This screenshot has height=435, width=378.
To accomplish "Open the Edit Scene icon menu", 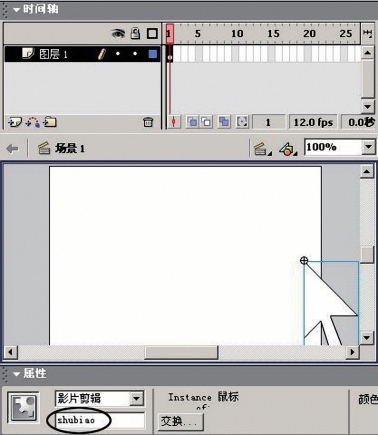I will [x=262, y=149].
